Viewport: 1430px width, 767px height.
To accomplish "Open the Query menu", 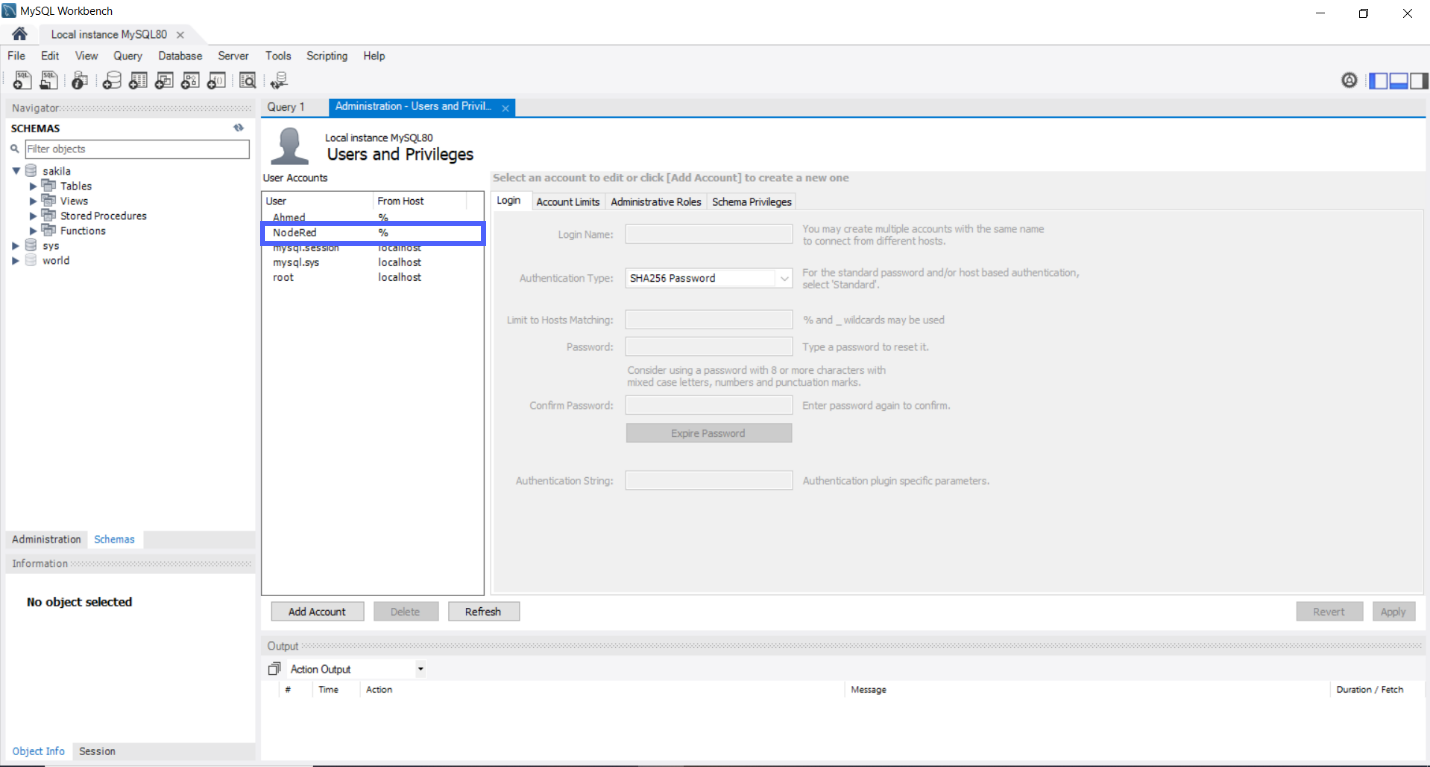I will coord(128,56).
